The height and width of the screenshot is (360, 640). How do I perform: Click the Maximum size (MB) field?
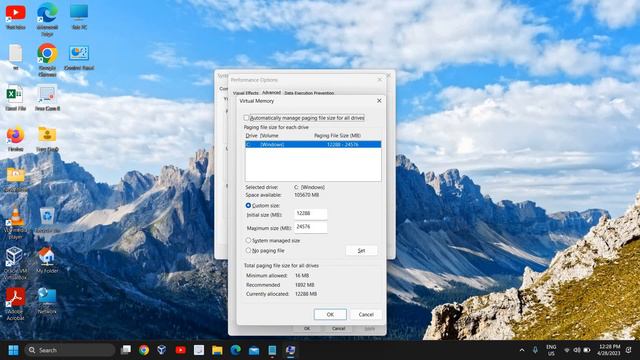tap(311, 227)
